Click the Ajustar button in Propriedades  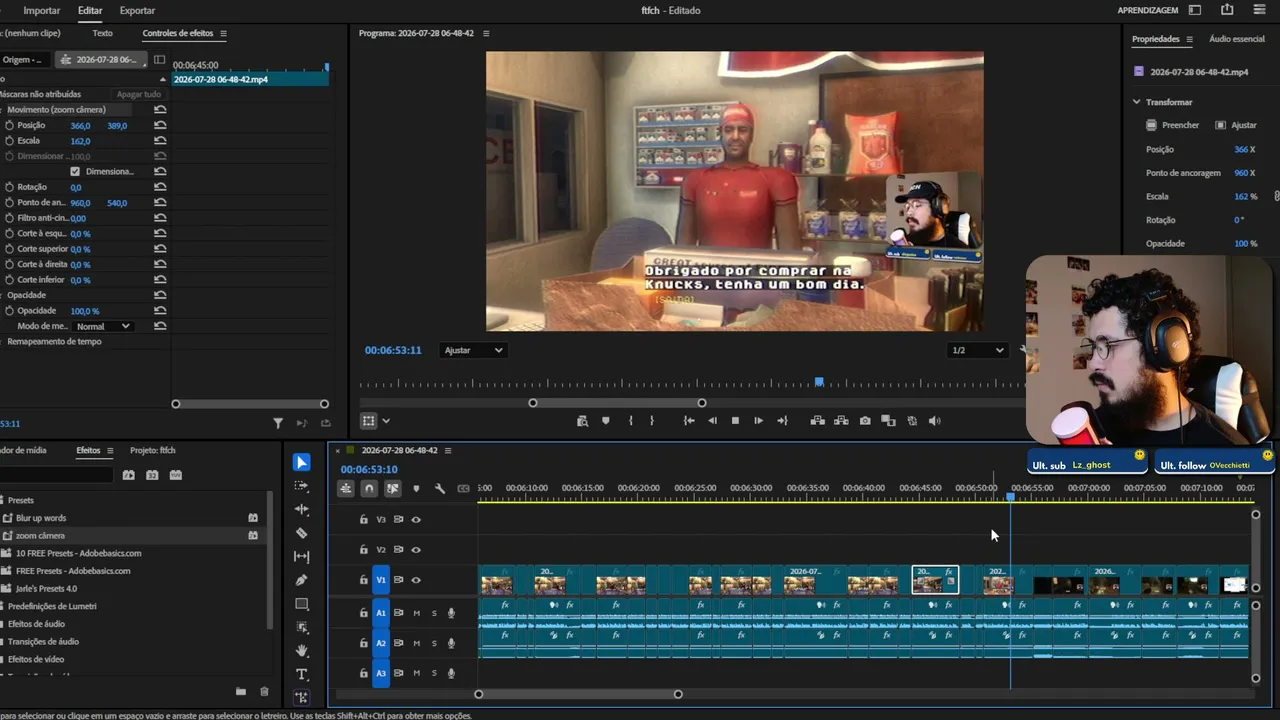pyautogui.click(x=1236, y=125)
